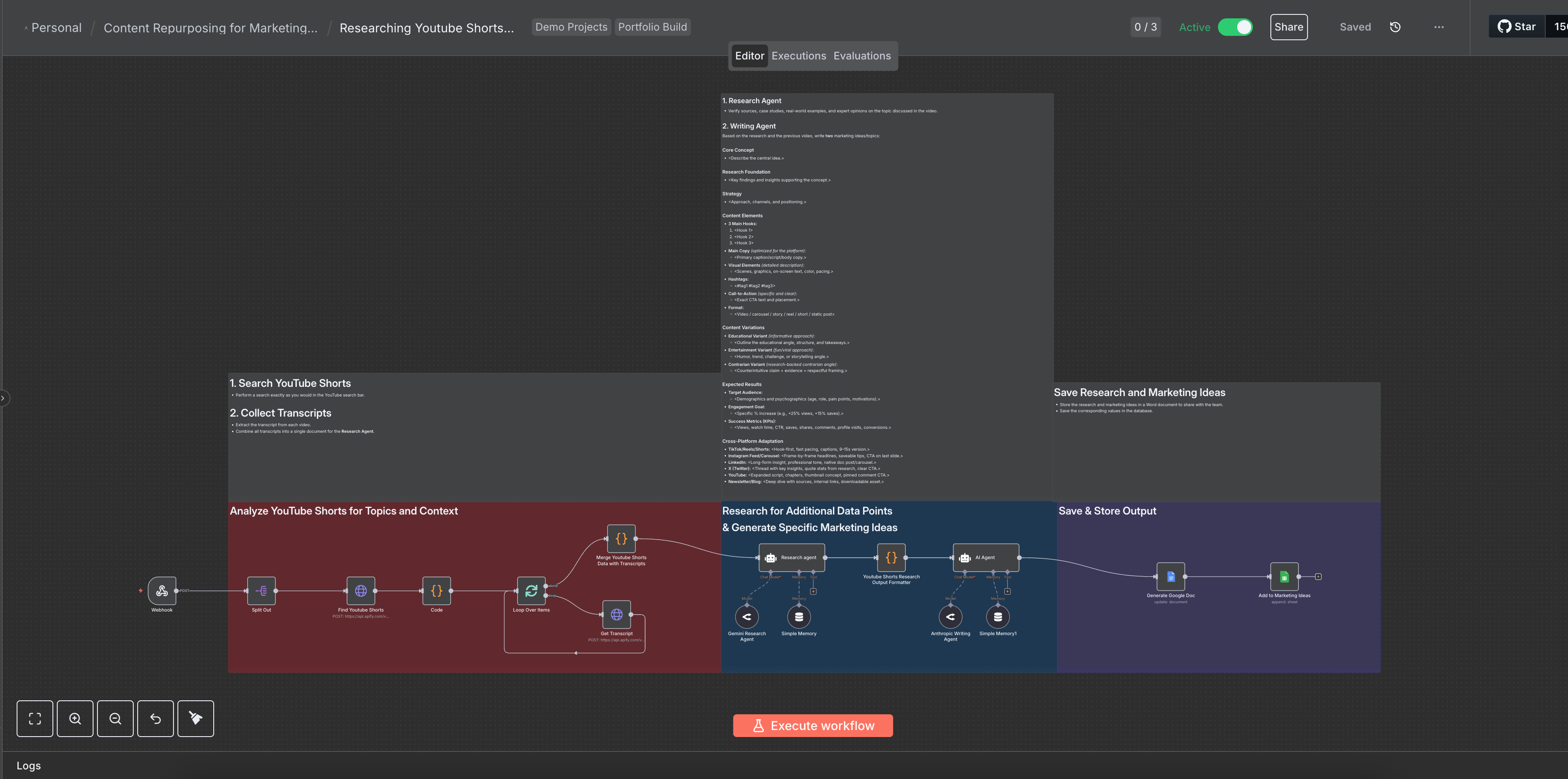Expand the Logs panel
The image size is (1568, 779).
point(28,765)
